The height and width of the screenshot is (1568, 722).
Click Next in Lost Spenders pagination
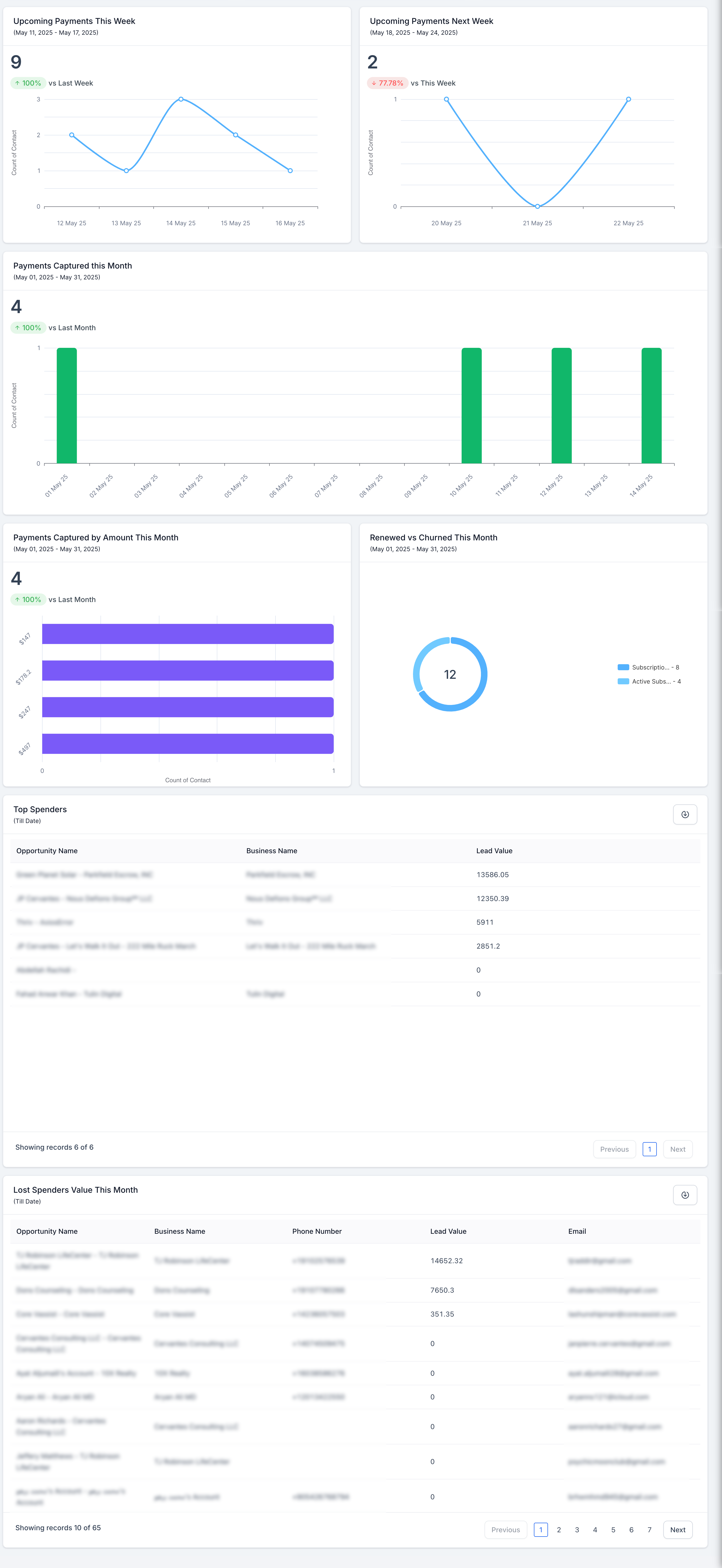pos(677,1530)
